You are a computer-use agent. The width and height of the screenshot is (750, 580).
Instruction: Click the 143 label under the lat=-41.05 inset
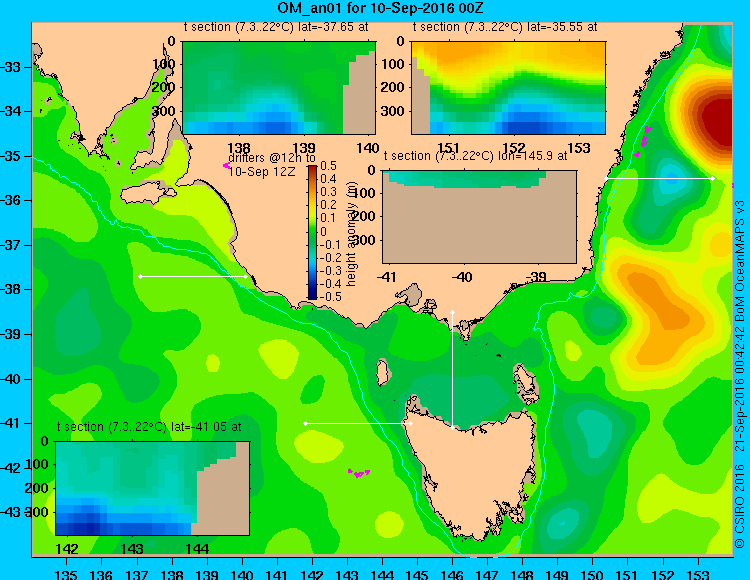132,548
